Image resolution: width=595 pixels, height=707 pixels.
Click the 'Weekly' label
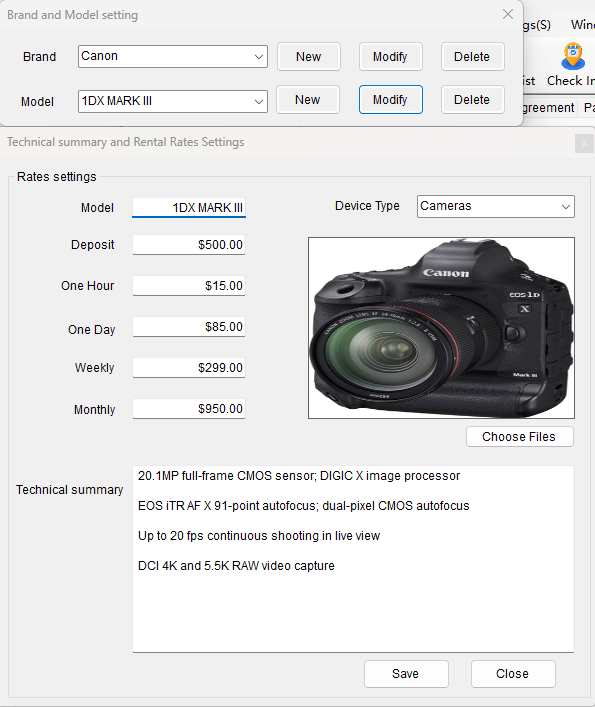click(x=94, y=368)
